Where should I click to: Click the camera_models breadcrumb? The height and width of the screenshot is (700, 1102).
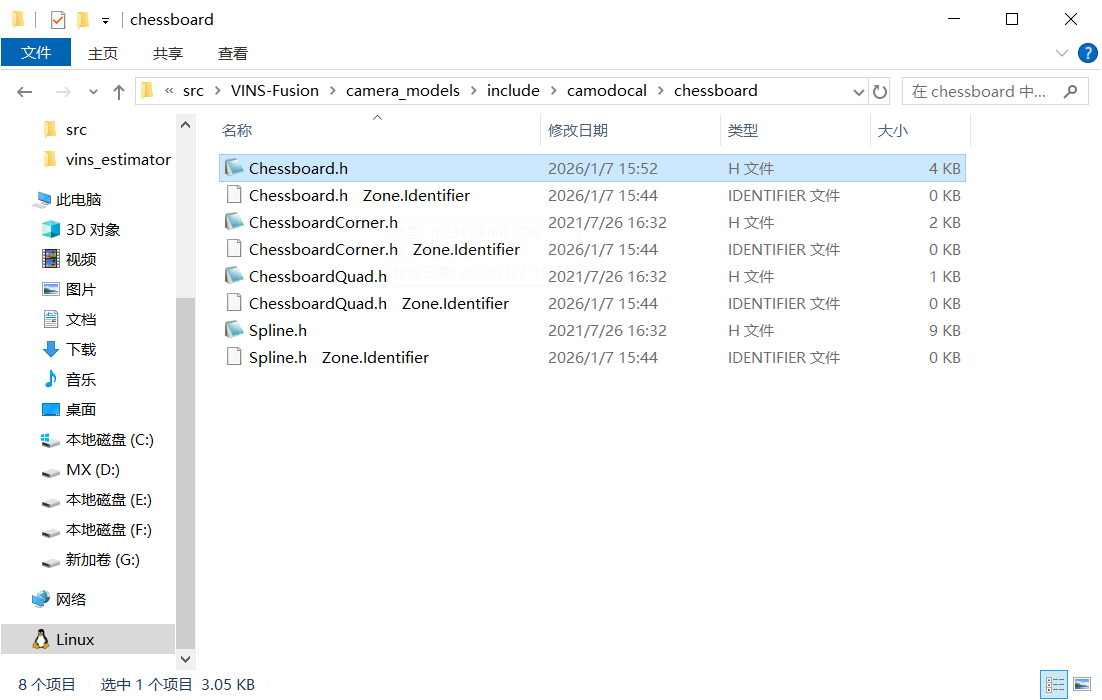coord(403,91)
